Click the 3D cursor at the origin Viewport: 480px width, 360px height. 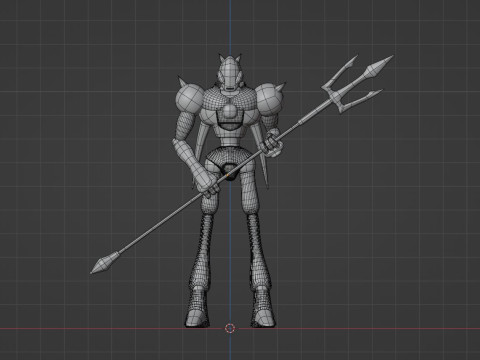point(230,328)
